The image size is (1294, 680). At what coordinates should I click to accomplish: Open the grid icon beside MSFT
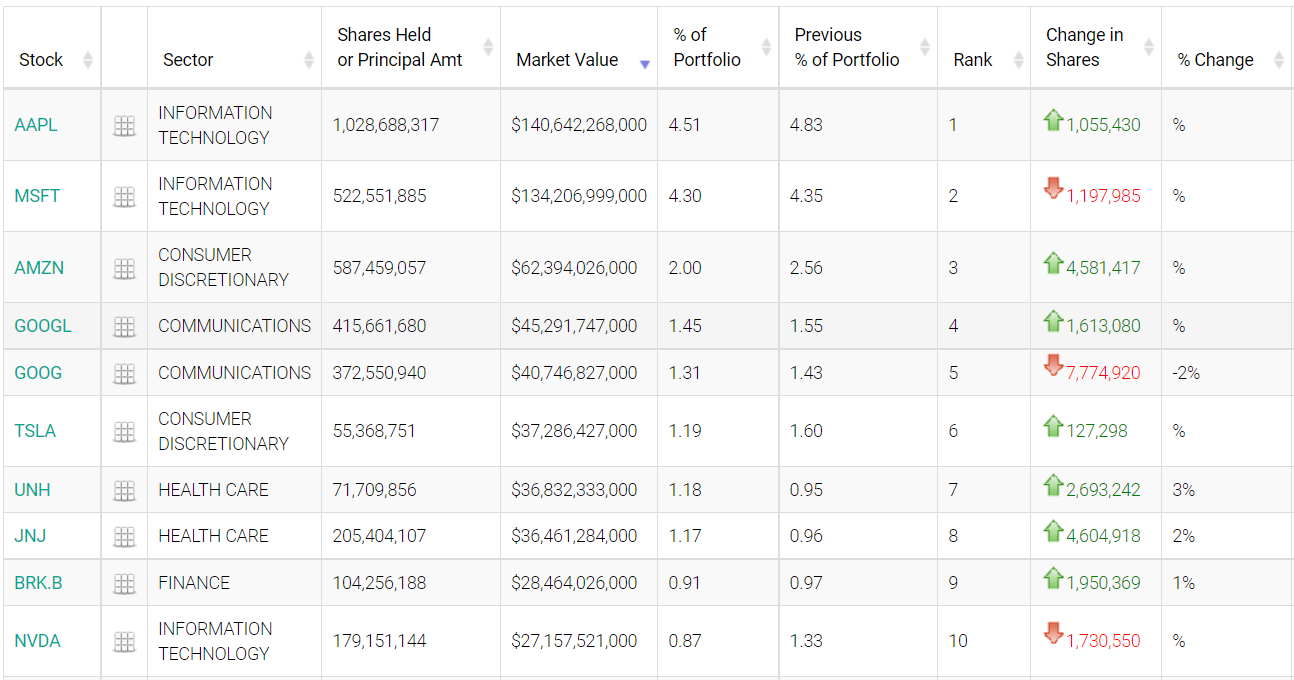coord(124,197)
